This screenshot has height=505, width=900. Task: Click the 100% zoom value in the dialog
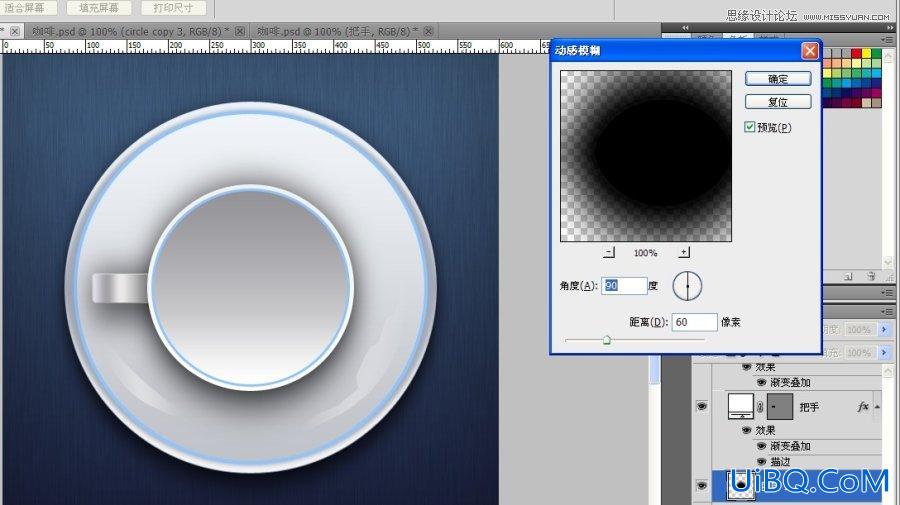pyautogui.click(x=646, y=252)
